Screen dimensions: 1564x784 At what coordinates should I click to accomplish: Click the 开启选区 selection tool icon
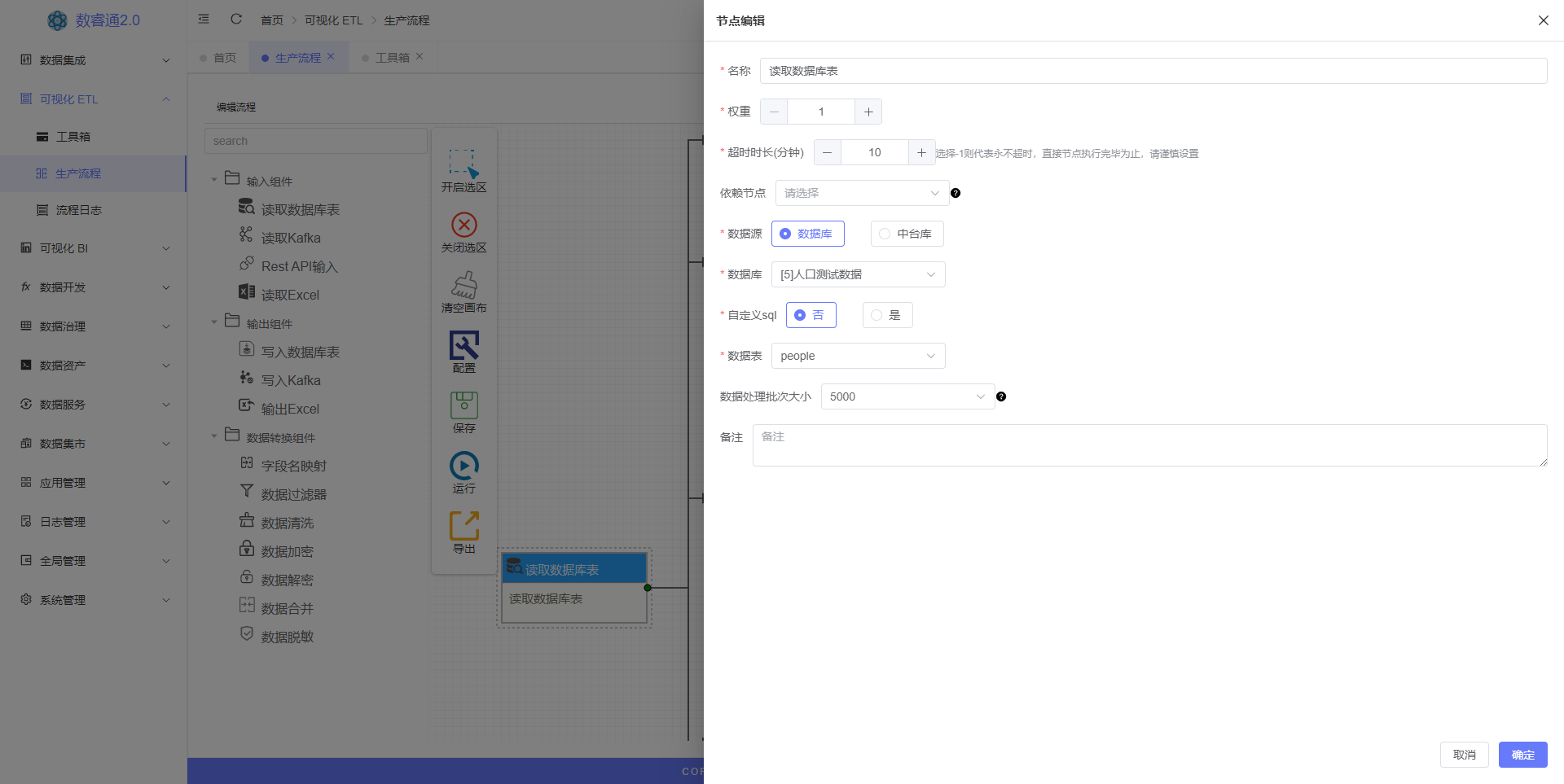463,163
